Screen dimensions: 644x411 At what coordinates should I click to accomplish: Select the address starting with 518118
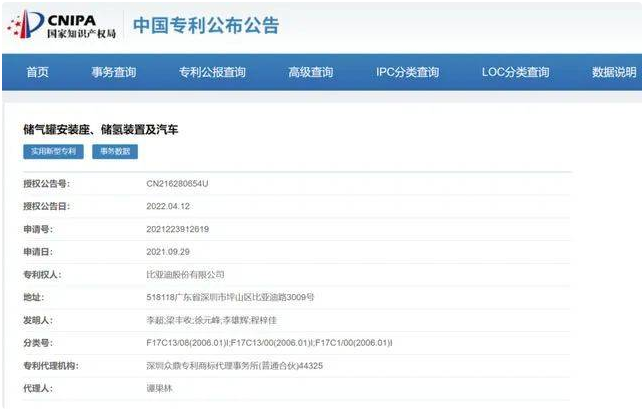(230, 297)
